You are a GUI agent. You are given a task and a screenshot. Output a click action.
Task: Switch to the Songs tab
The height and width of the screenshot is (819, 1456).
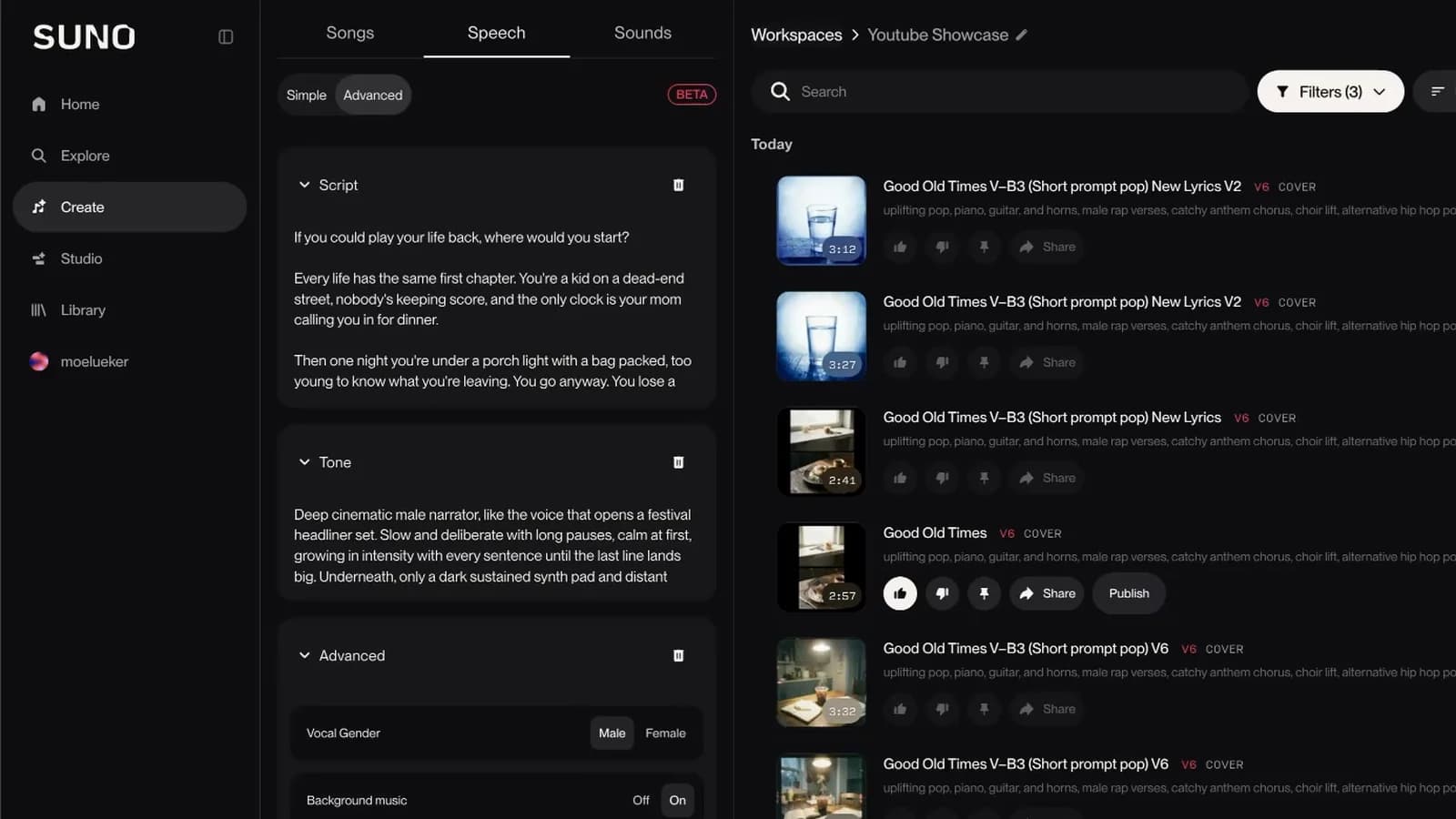pos(350,33)
